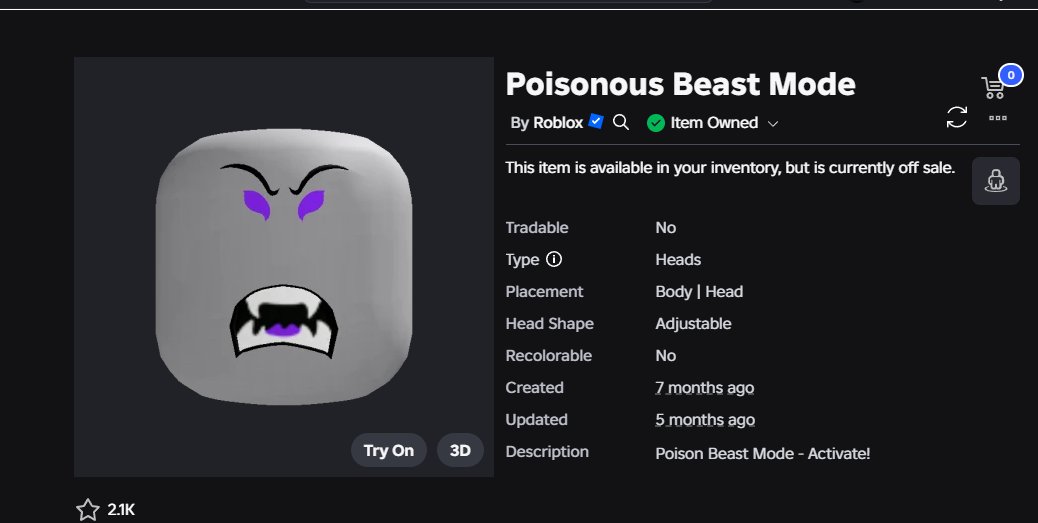
Task: Click the green Item Owned checkmark
Action: pyautogui.click(x=655, y=122)
